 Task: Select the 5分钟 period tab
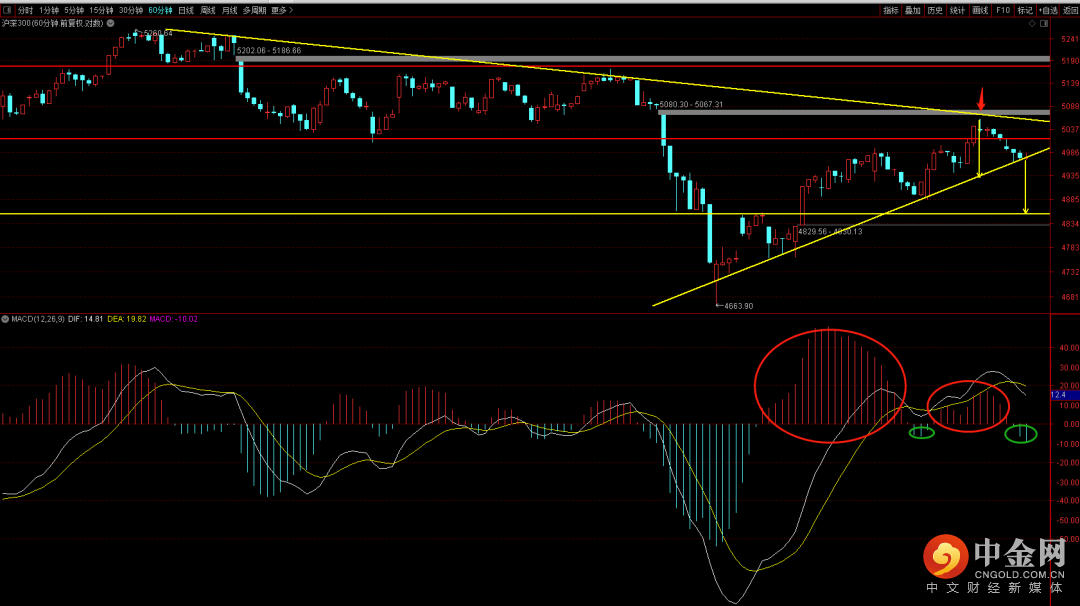[74, 10]
